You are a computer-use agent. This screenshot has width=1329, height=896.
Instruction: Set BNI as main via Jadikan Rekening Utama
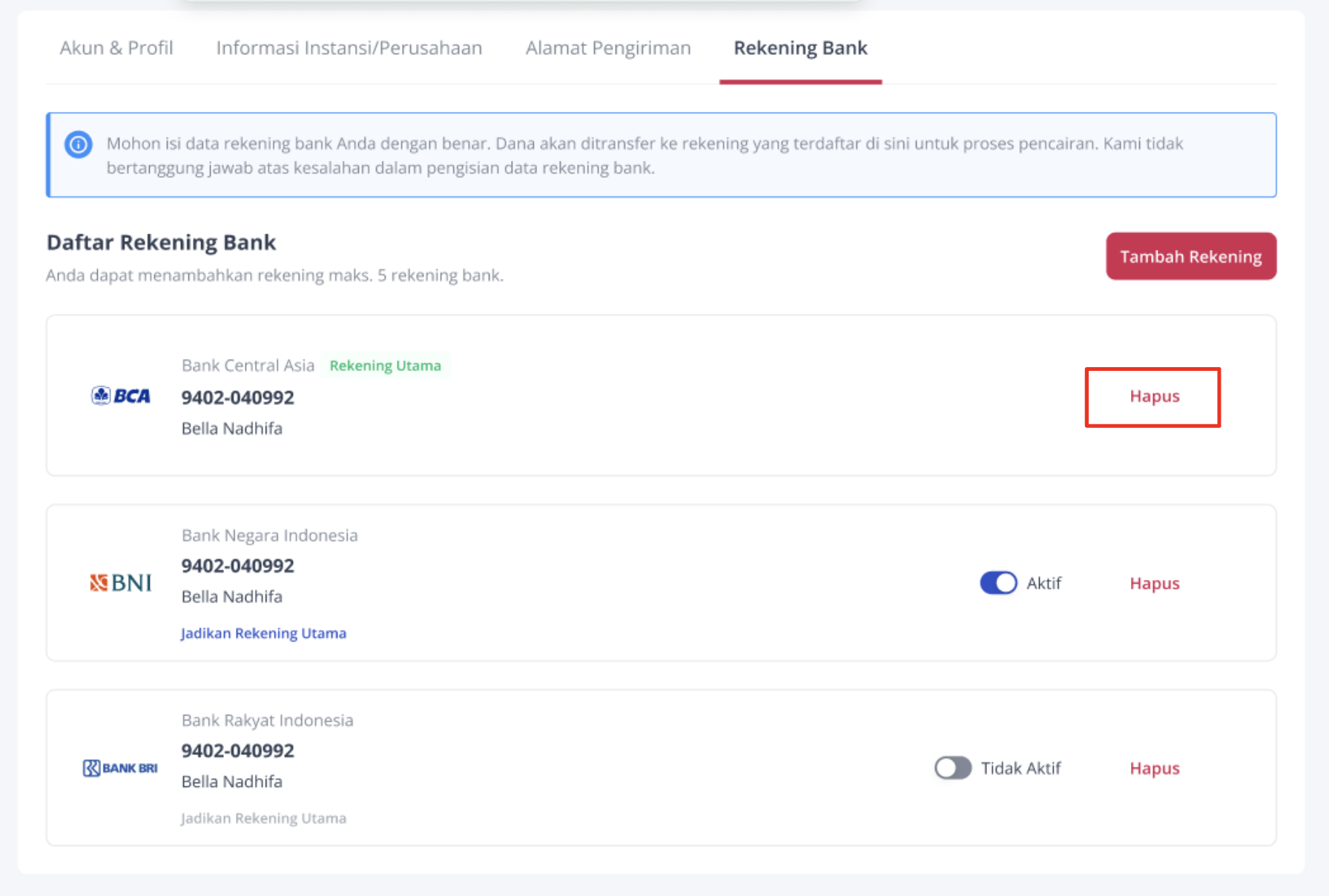(263, 633)
